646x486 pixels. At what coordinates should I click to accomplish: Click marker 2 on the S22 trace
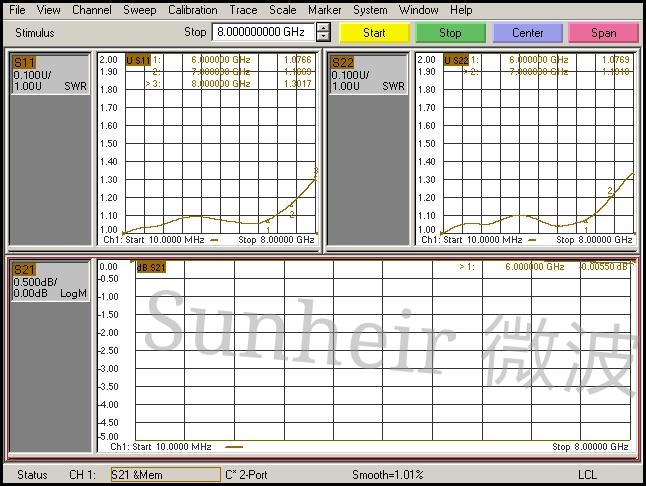[611, 194]
